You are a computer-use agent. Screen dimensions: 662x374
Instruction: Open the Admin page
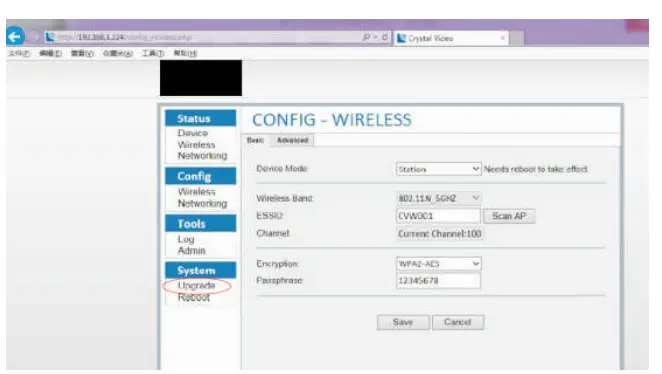pyautogui.click(x=191, y=251)
